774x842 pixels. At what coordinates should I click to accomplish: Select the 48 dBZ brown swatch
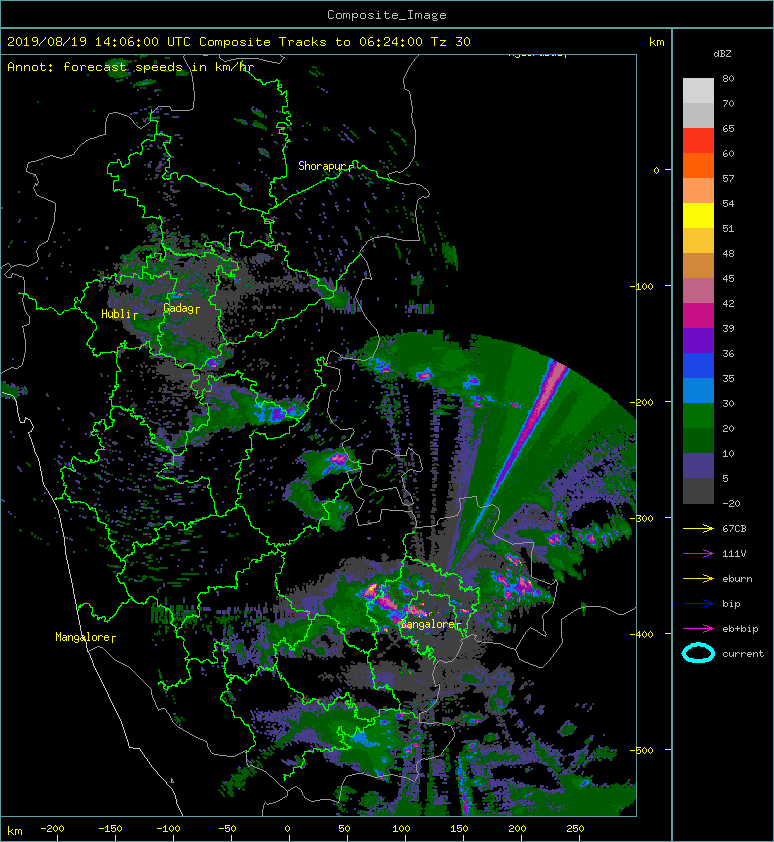(698, 265)
